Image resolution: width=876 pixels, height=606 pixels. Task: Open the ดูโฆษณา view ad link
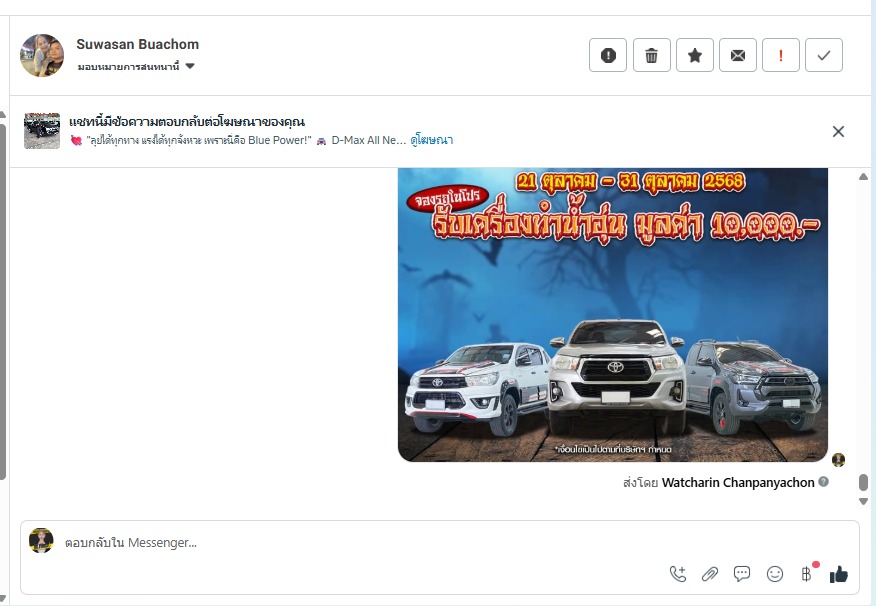click(431, 140)
